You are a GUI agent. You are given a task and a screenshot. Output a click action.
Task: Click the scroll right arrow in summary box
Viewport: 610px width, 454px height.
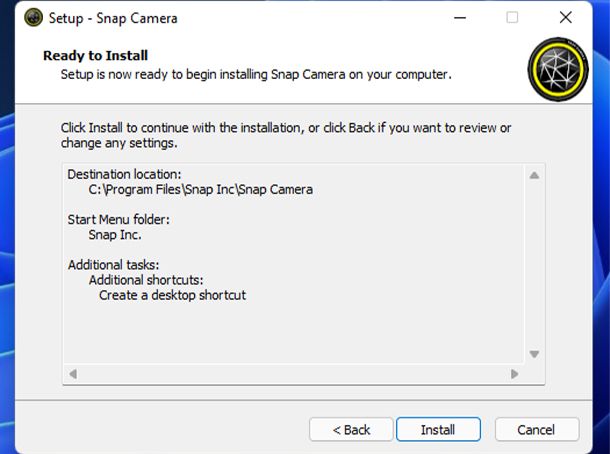(514, 374)
